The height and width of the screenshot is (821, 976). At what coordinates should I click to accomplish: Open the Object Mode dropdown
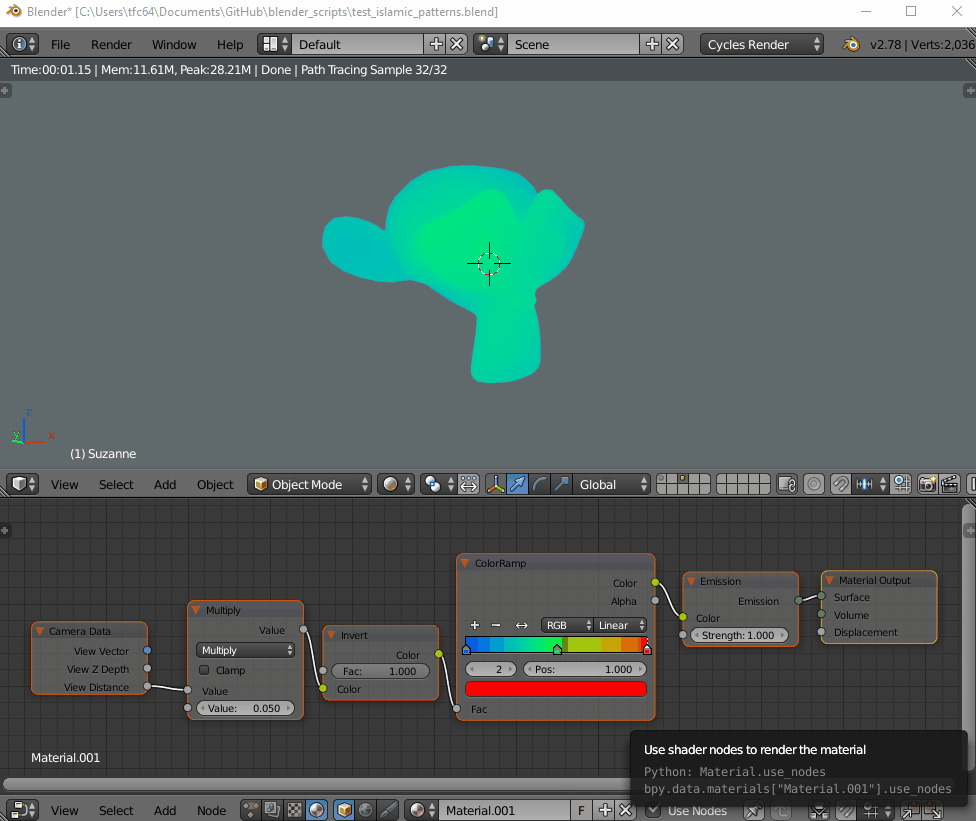click(309, 484)
